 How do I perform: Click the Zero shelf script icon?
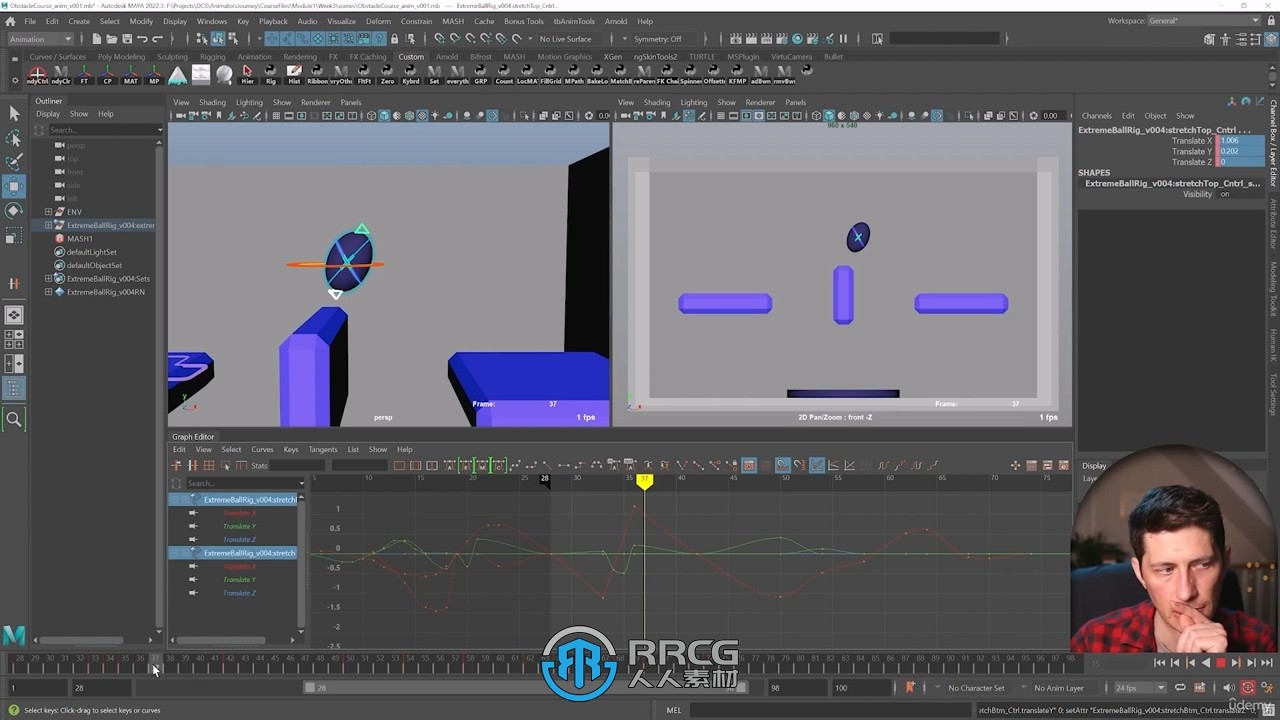(387, 75)
